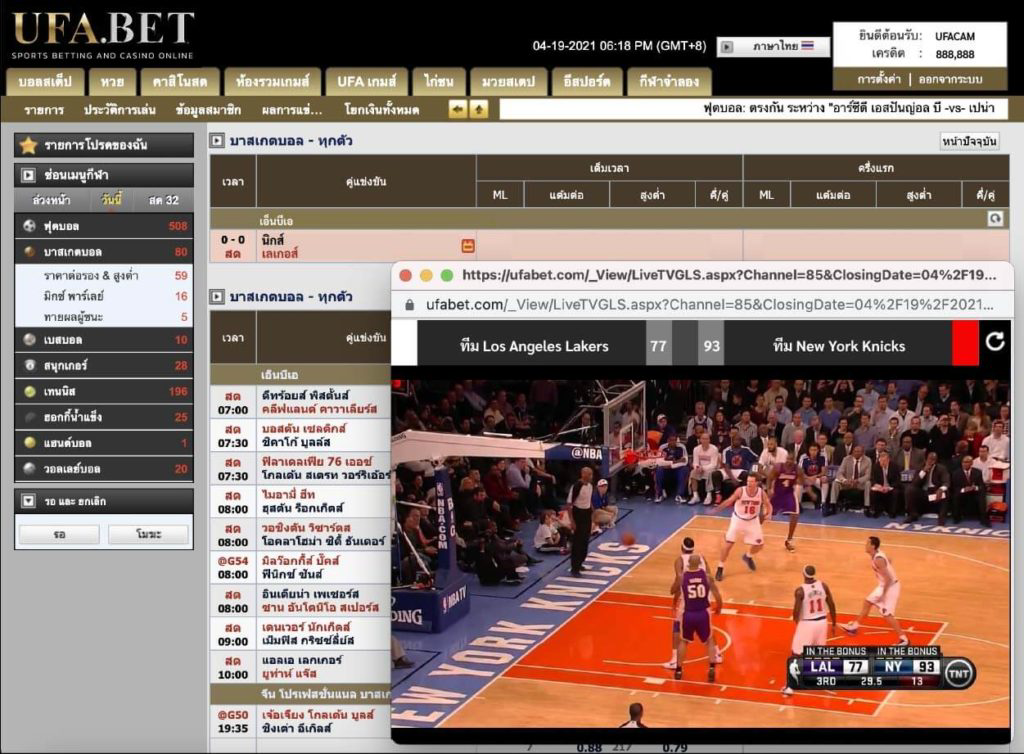
Task: Refresh the live TV stream popup
Action: coord(994,342)
